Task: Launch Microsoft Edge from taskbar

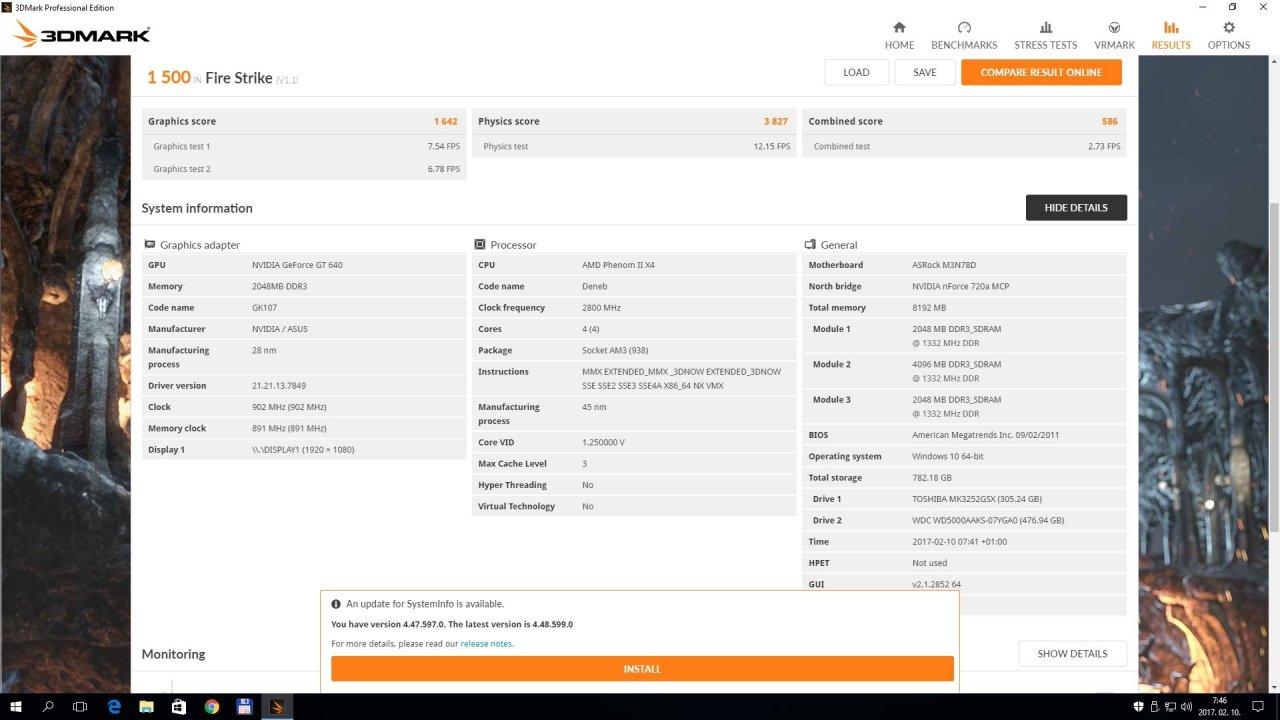Action: (114, 706)
